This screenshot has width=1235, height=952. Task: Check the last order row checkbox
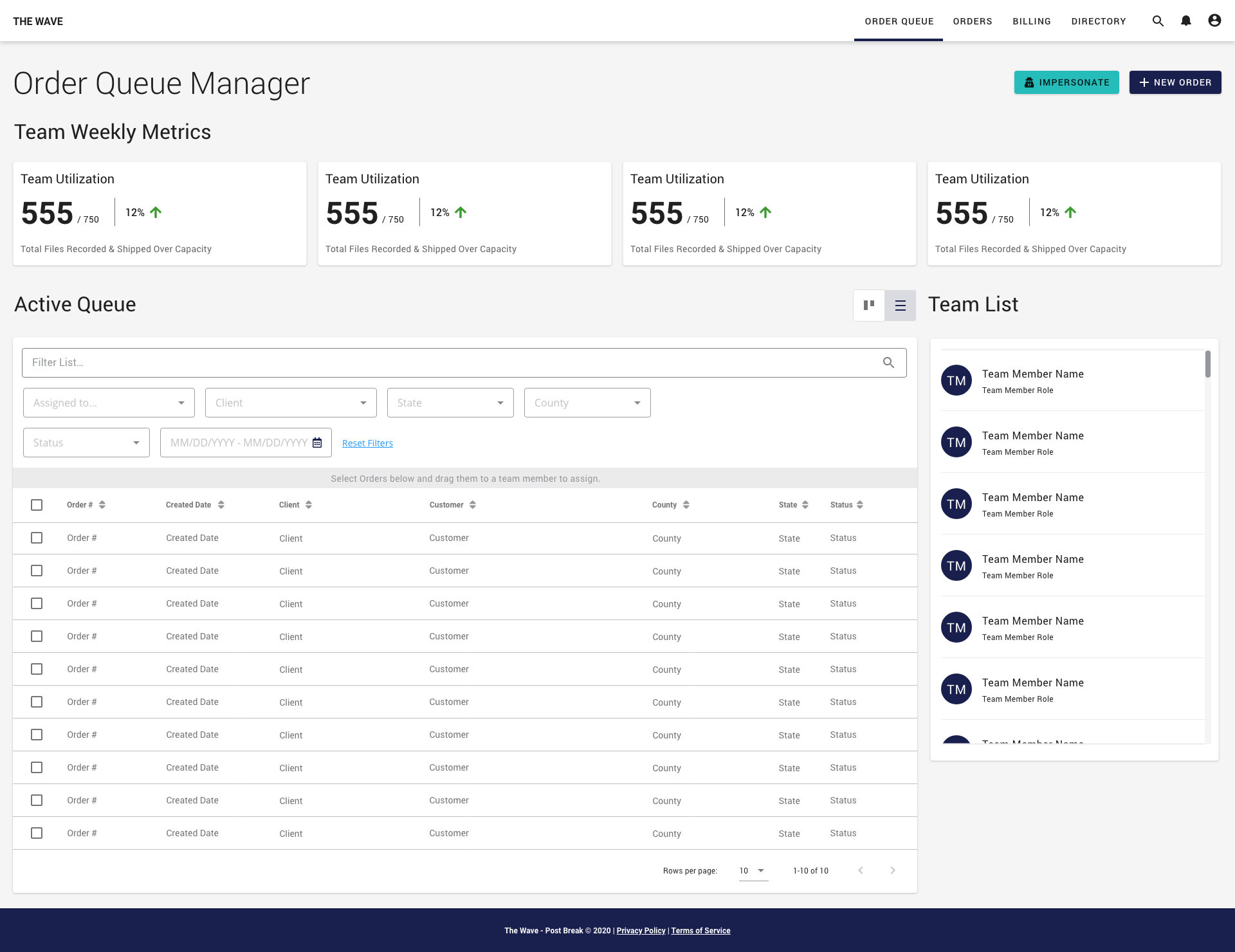click(37, 833)
